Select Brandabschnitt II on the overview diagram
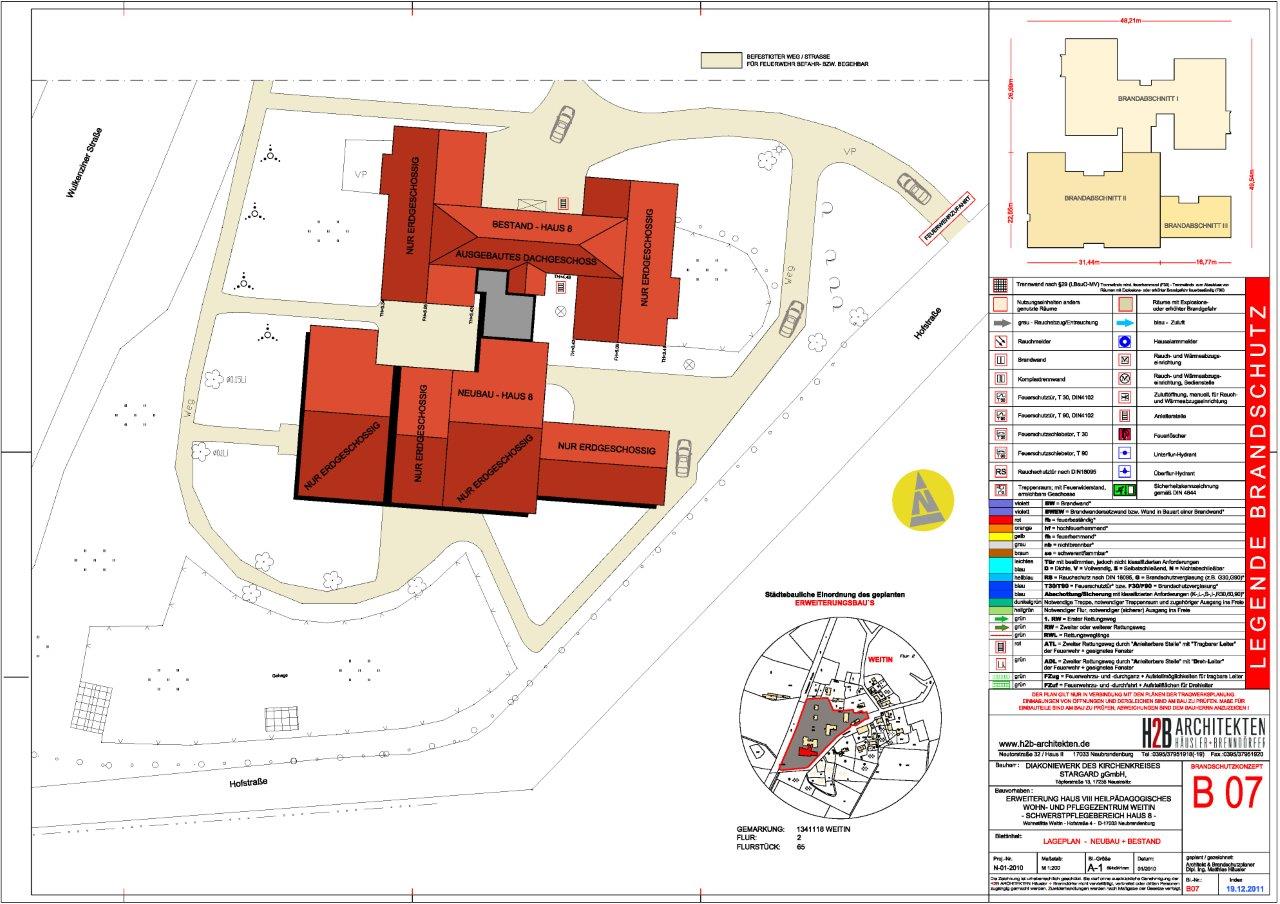This screenshot has width=1280, height=904. pos(1095,198)
